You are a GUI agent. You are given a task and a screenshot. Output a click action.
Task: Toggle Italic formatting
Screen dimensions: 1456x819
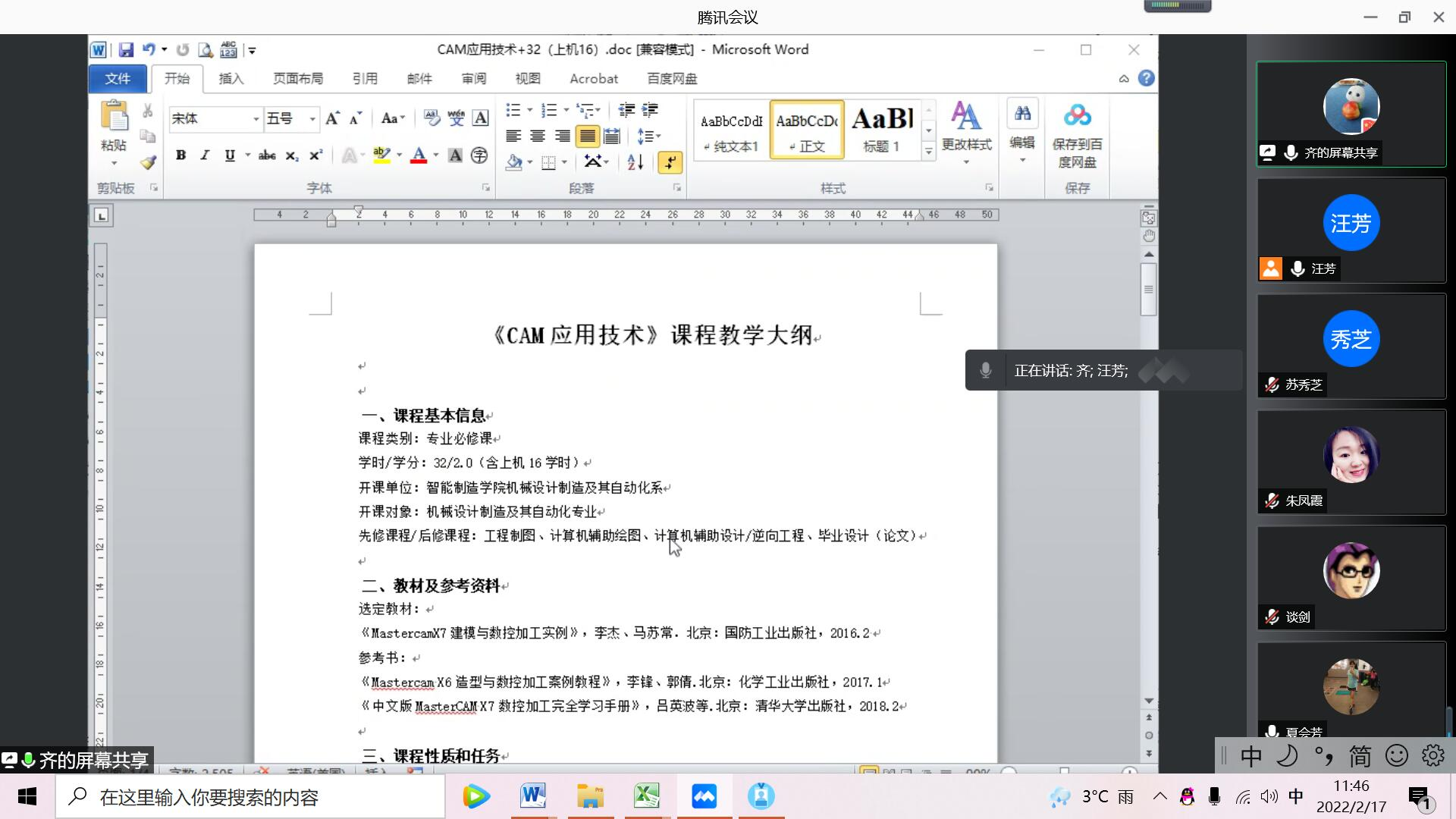click(204, 155)
